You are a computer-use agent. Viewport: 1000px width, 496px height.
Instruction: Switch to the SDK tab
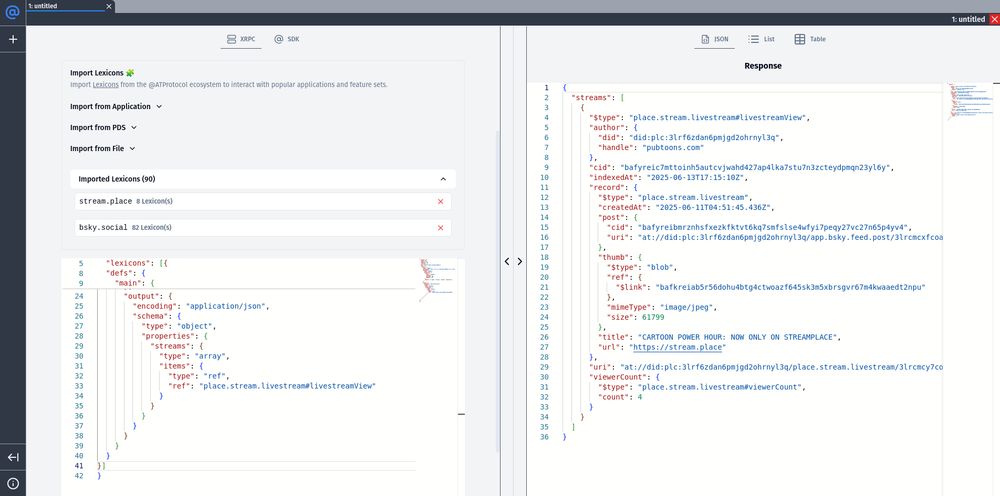(286, 39)
